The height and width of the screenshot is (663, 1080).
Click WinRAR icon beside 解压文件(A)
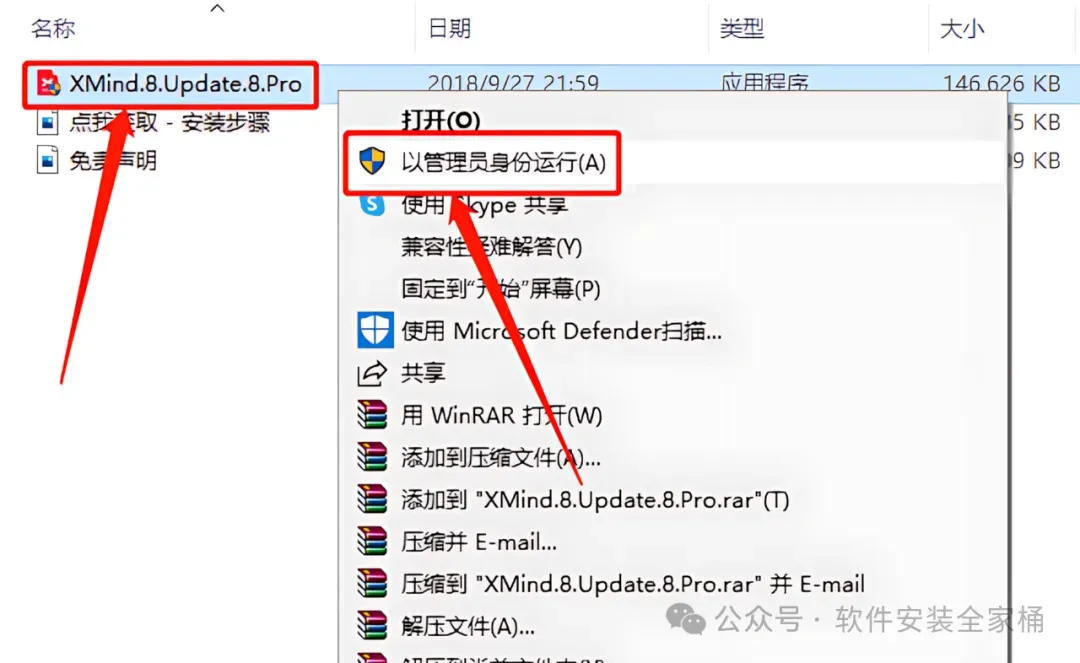click(373, 626)
